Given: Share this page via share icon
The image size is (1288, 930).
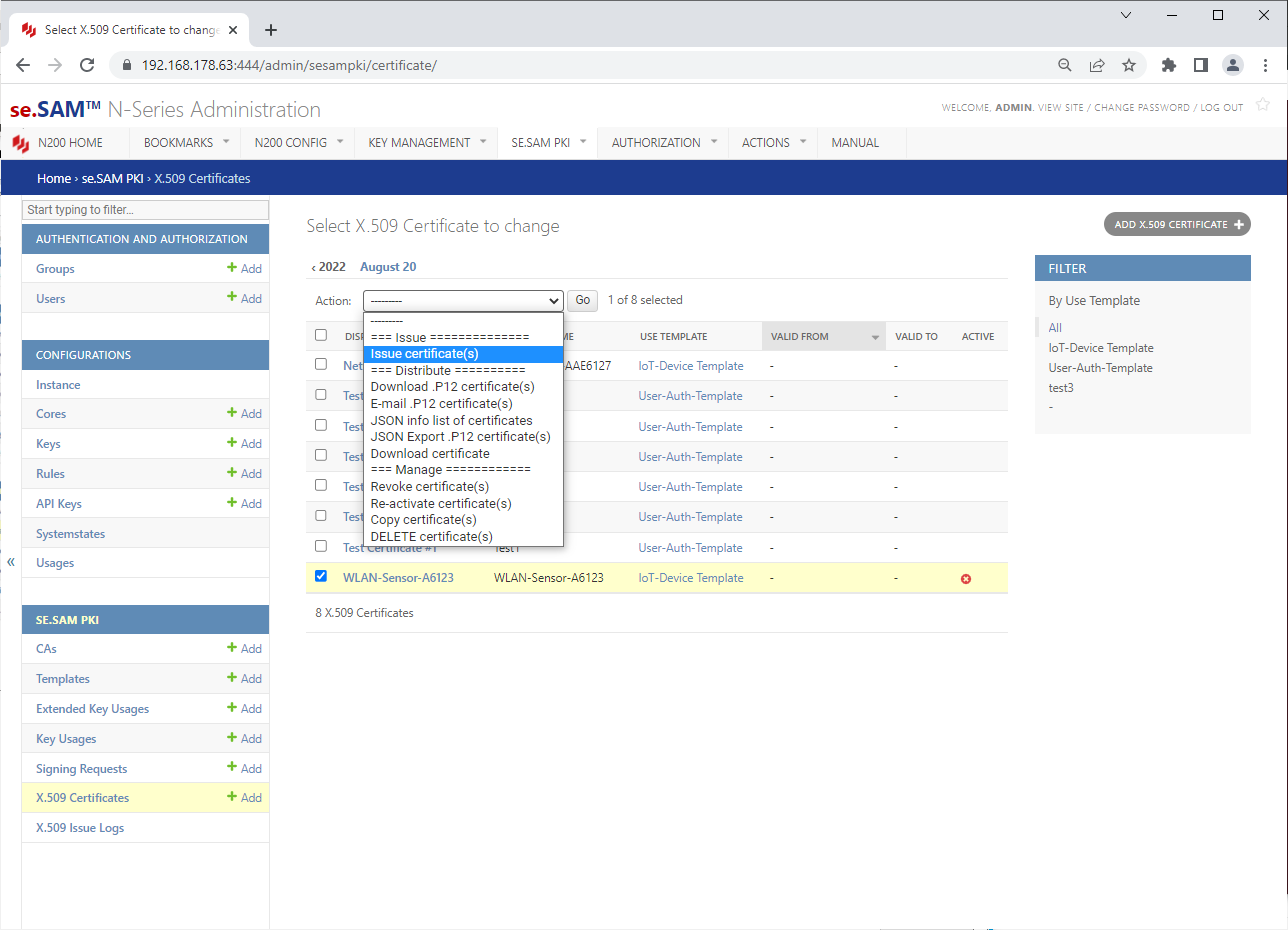Looking at the screenshot, I should 1097,65.
